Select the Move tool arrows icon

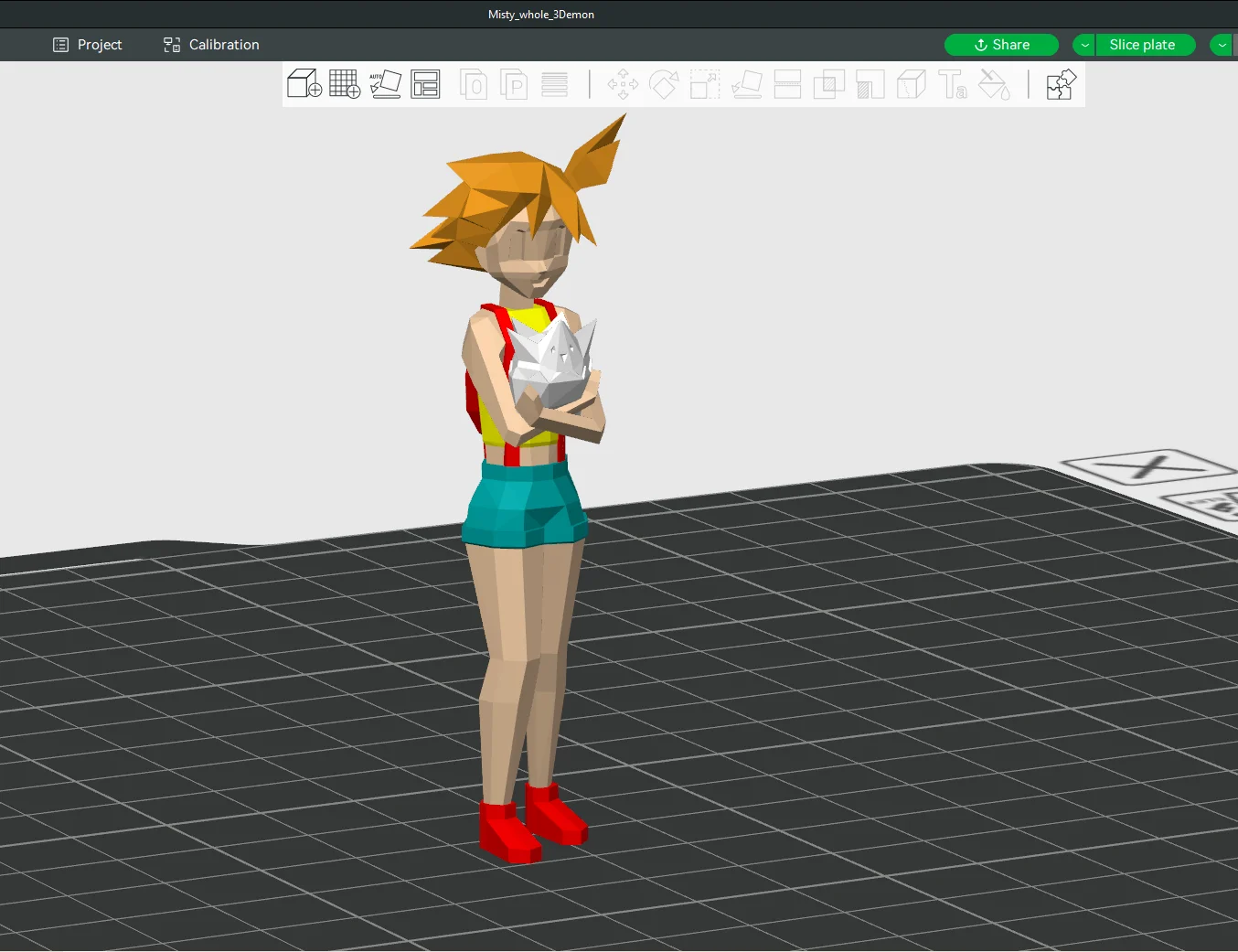point(623,84)
